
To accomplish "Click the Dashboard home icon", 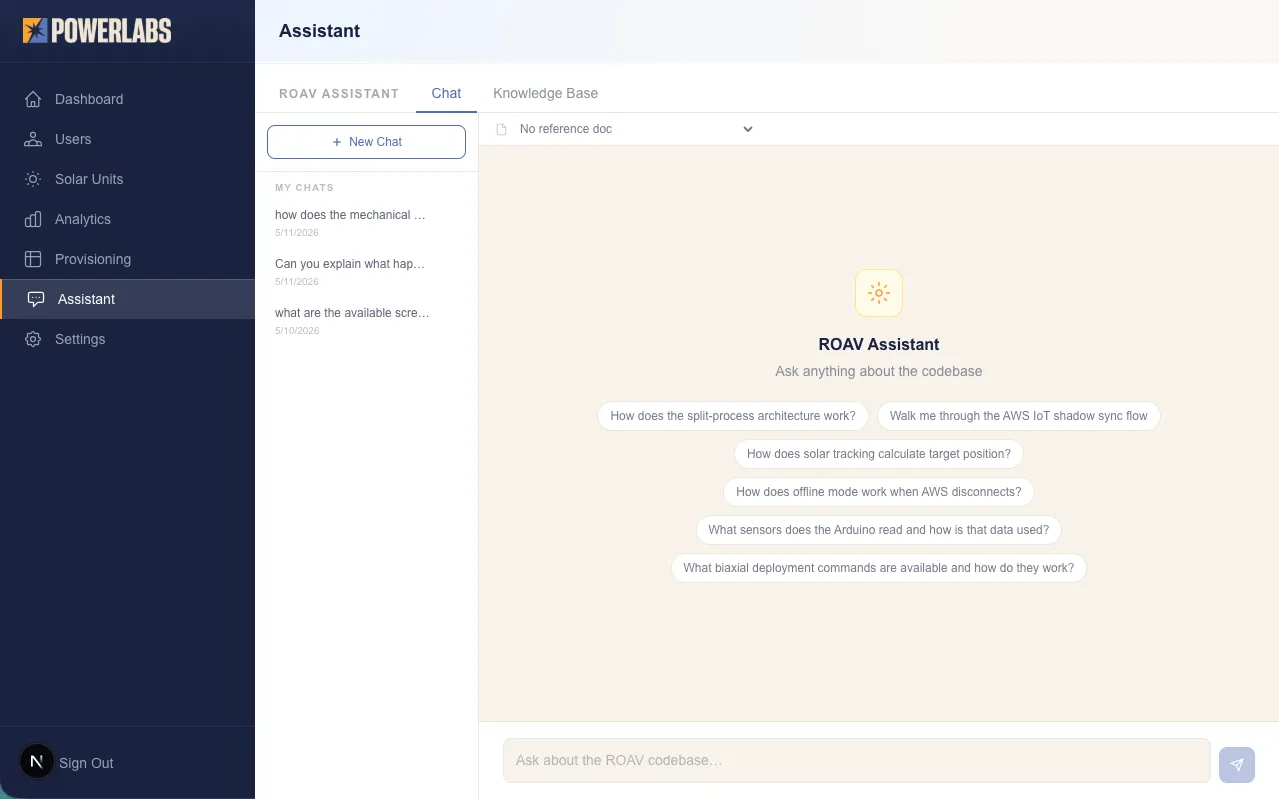I will (33, 99).
